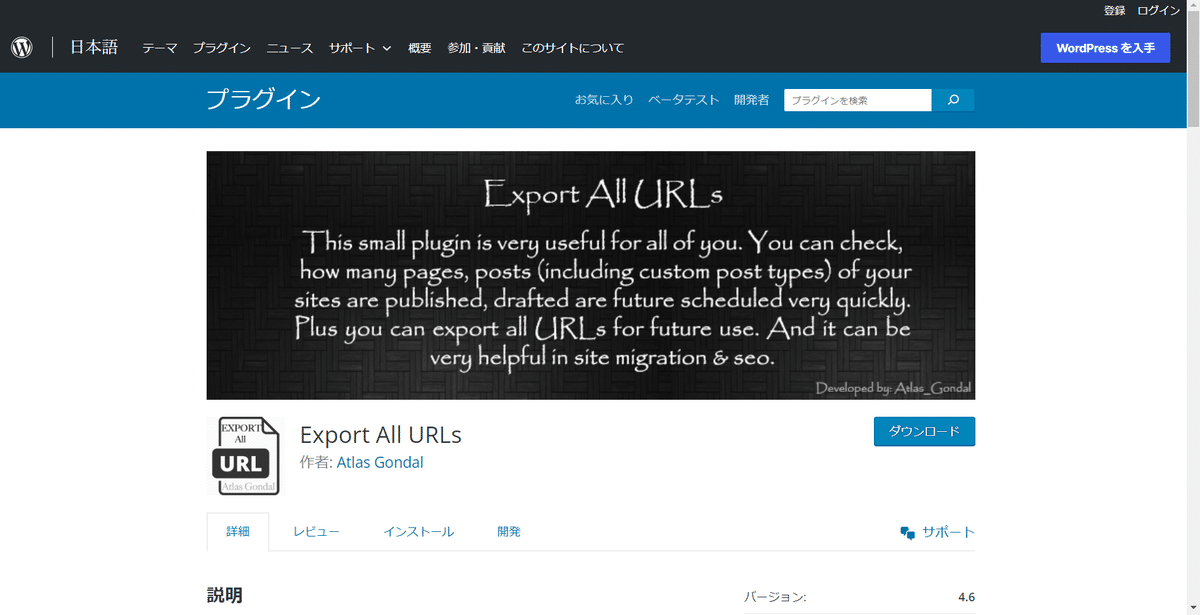Click the search magnifying glass icon

952,100
